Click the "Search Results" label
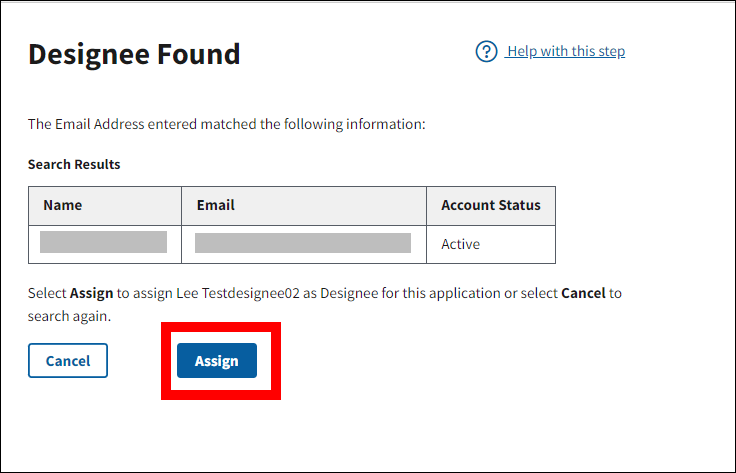Screen dimensions: 736x473 [x=74, y=164]
